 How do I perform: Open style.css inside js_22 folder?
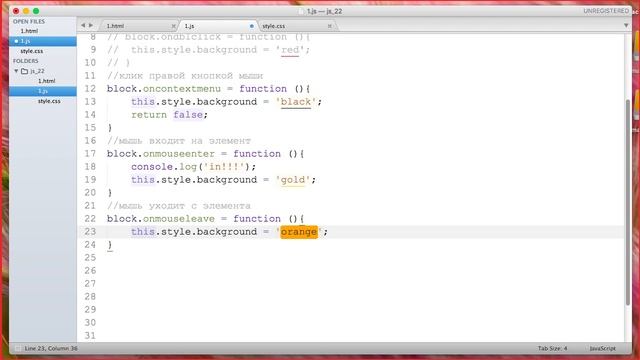tap(49, 101)
